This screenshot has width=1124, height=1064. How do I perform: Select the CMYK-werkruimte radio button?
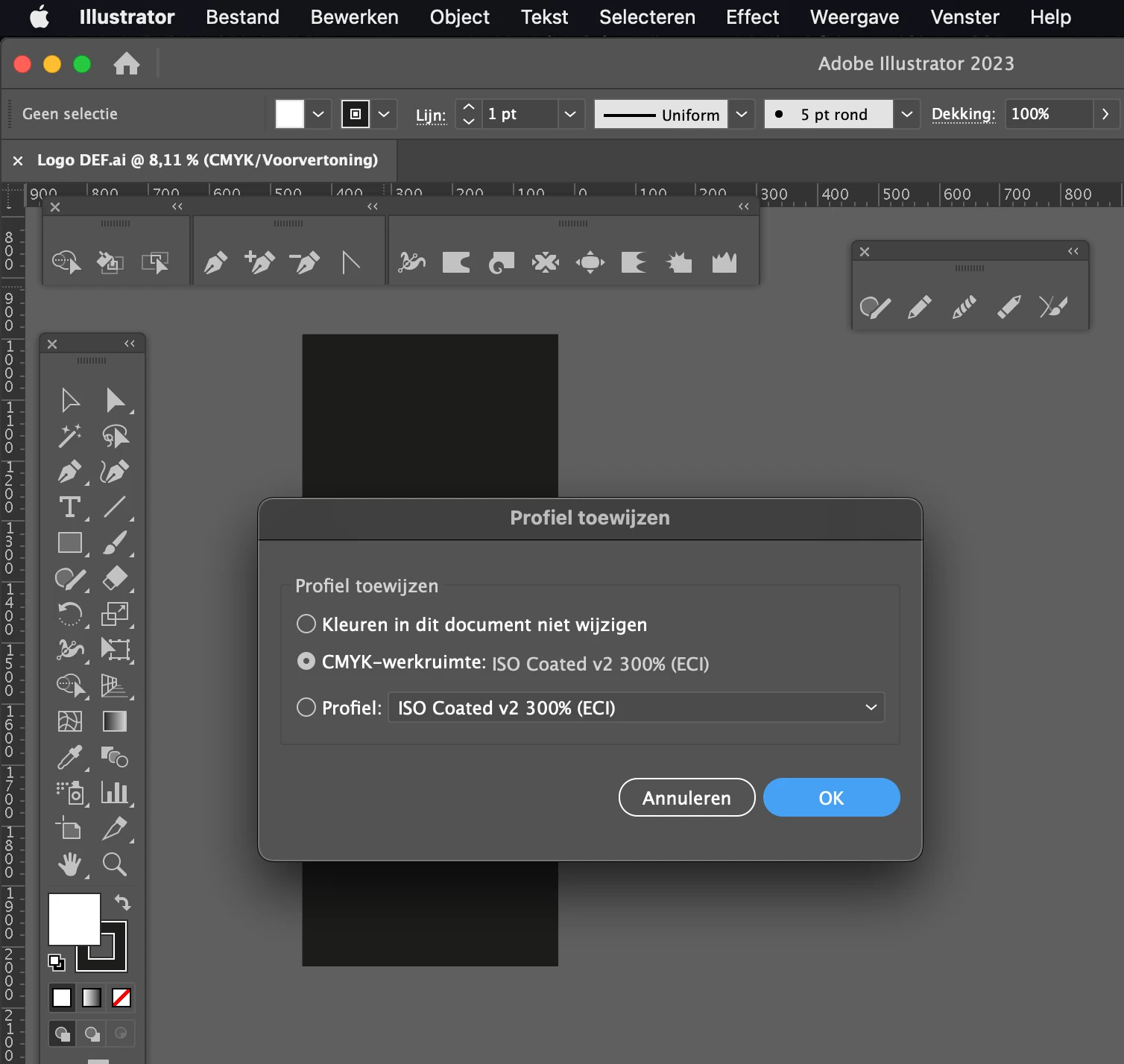(x=306, y=662)
